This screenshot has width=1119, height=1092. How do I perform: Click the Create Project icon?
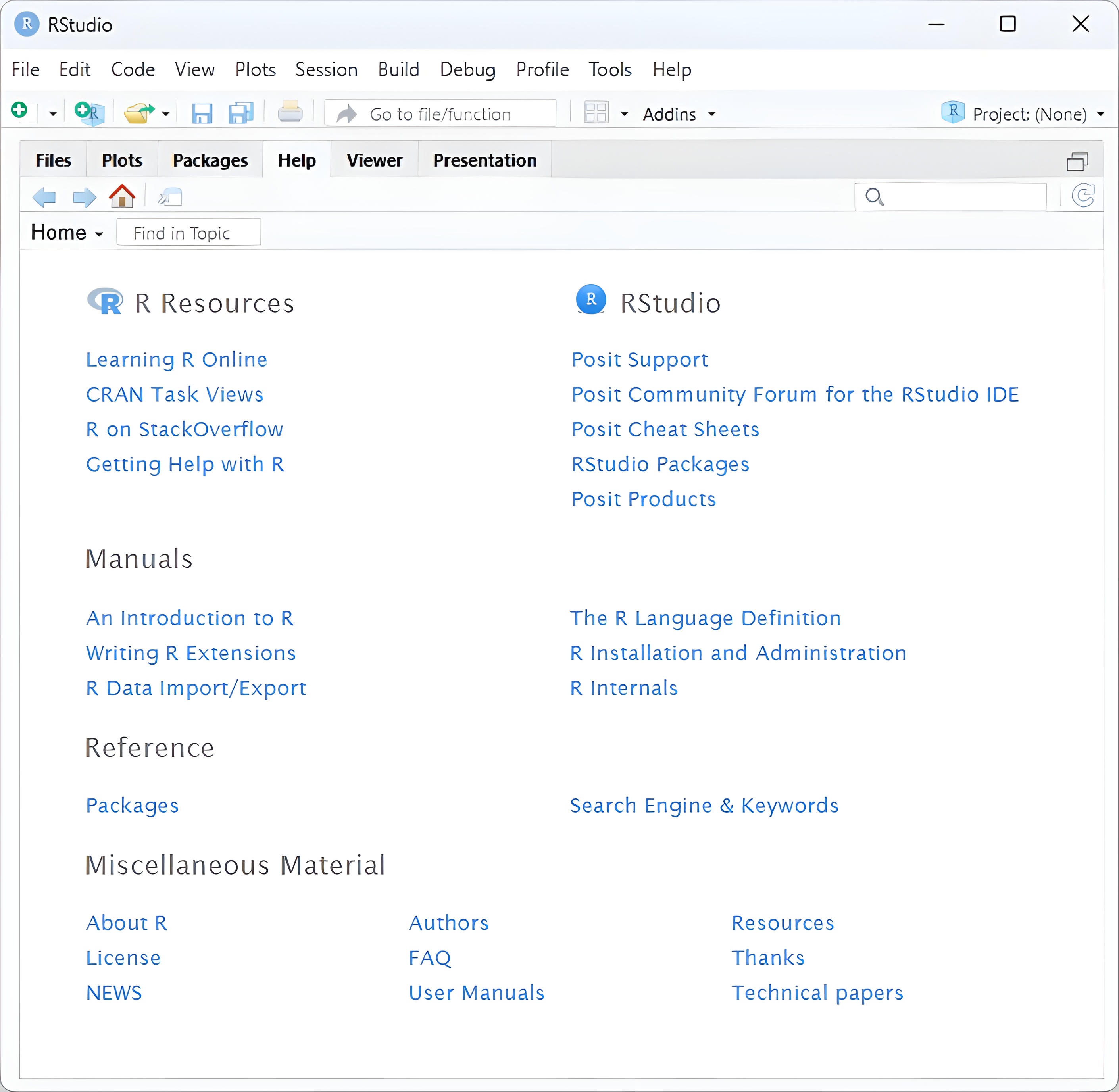click(x=89, y=112)
